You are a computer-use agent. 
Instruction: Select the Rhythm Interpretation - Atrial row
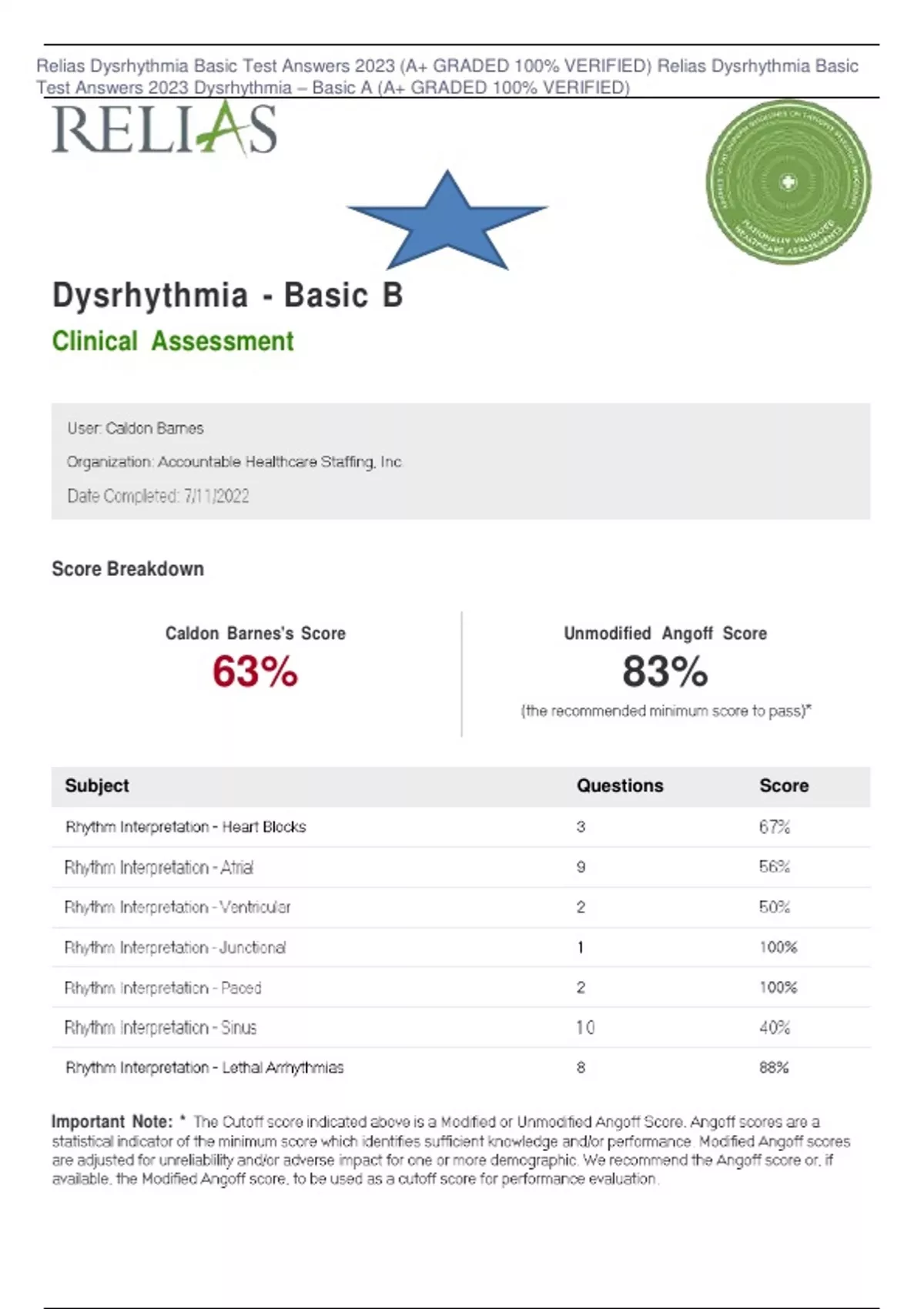point(159,867)
